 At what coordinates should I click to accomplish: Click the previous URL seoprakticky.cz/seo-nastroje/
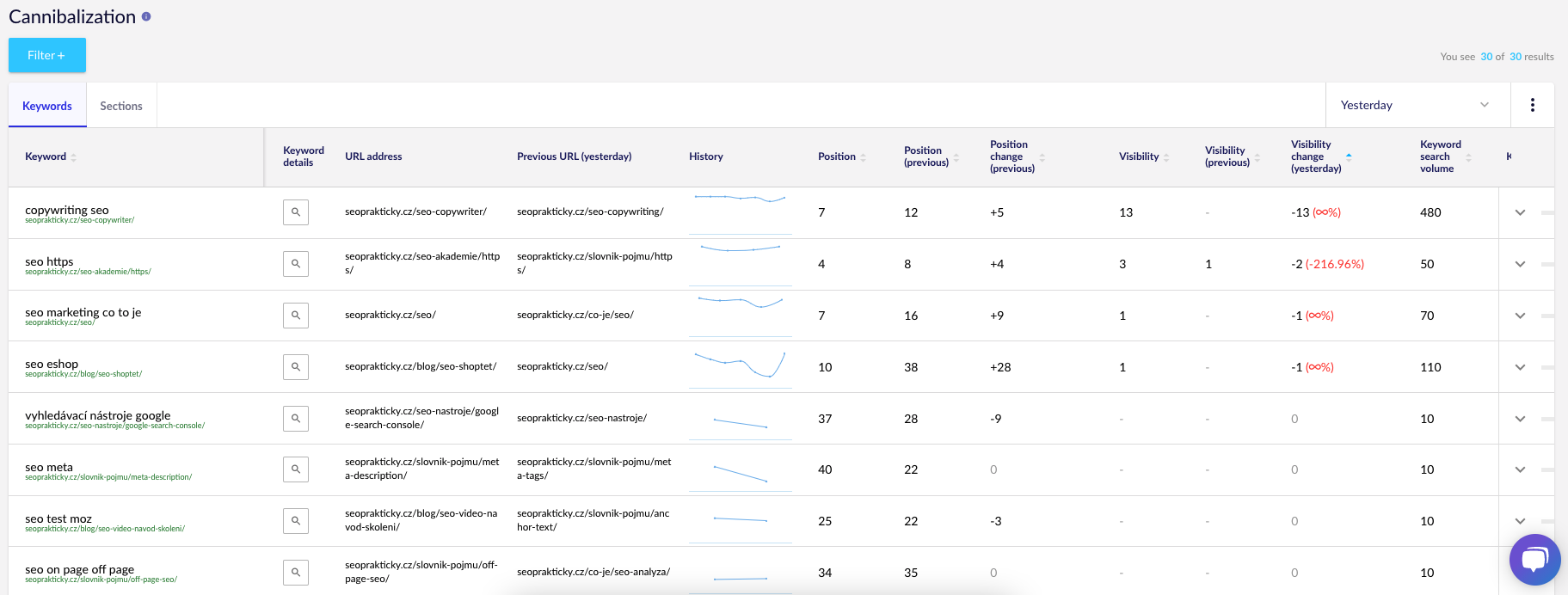coord(581,418)
